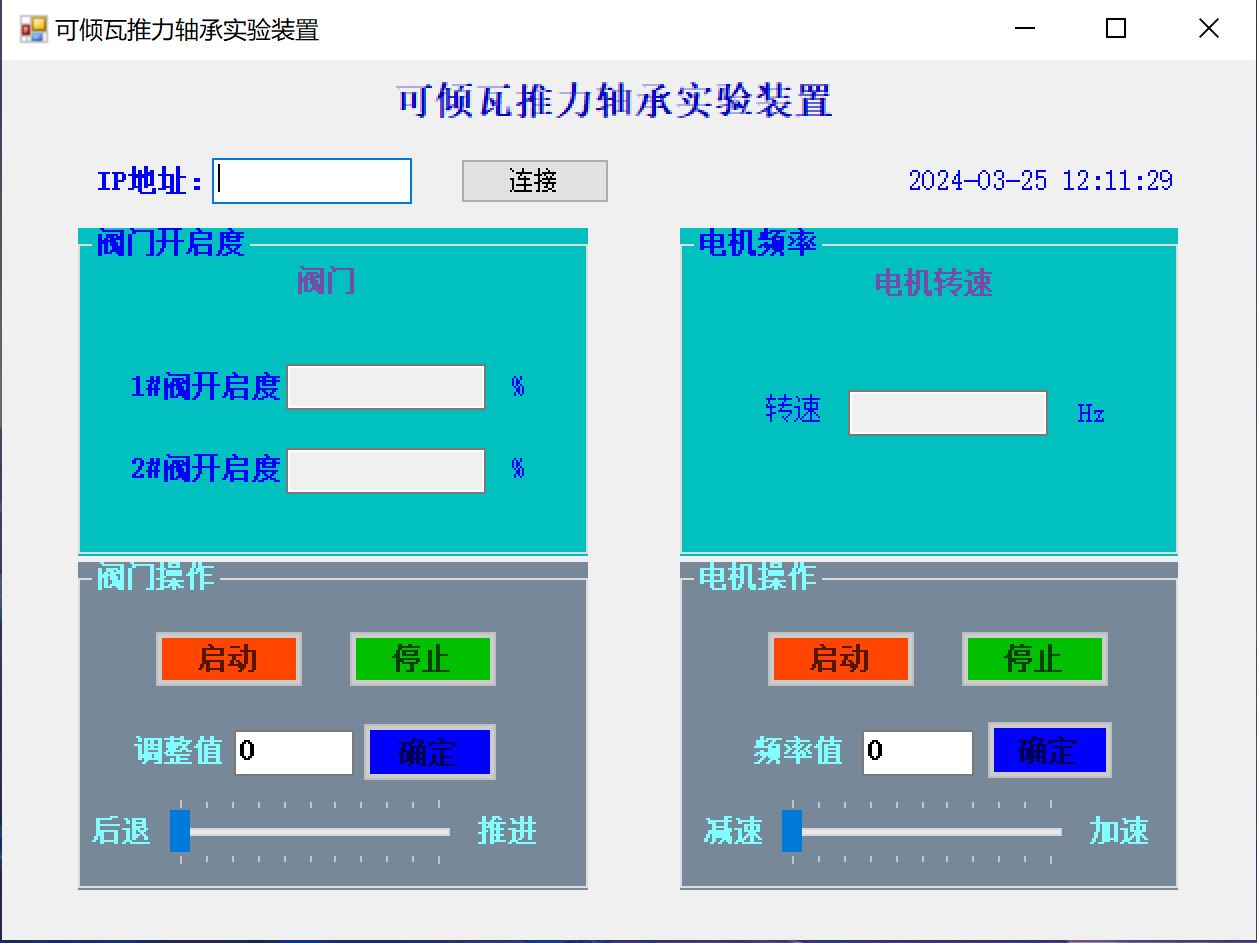Viewport: 1257px width, 943px height.
Task: Click the 调整值 value input box
Action: 293,752
